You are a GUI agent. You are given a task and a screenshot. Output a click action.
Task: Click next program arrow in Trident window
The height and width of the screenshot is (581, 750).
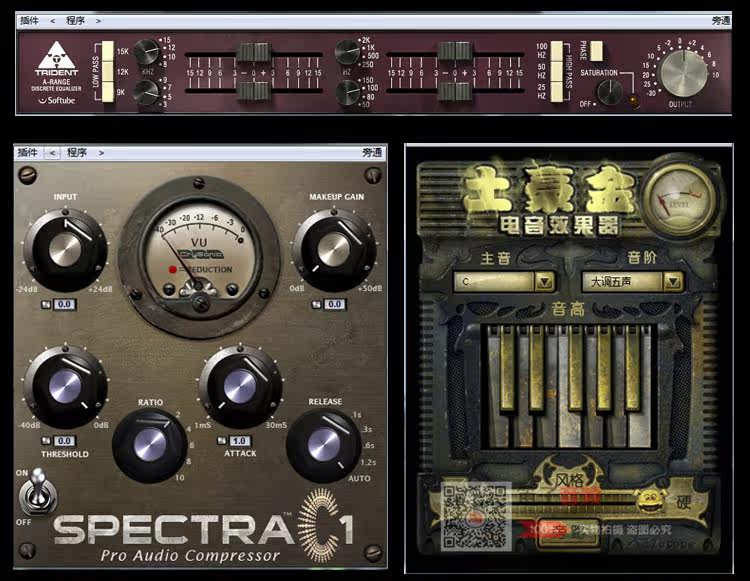point(98,21)
